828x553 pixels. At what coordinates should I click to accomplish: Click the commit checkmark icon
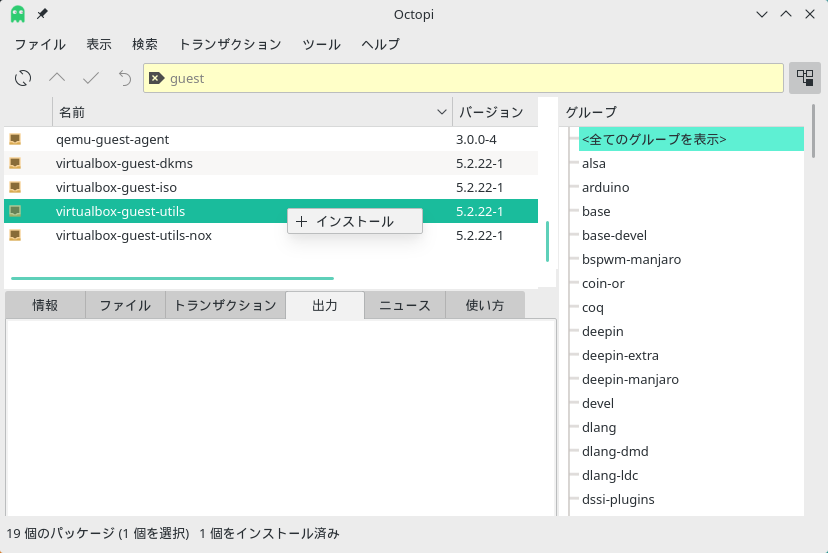pyautogui.click(x=91, y=78)
